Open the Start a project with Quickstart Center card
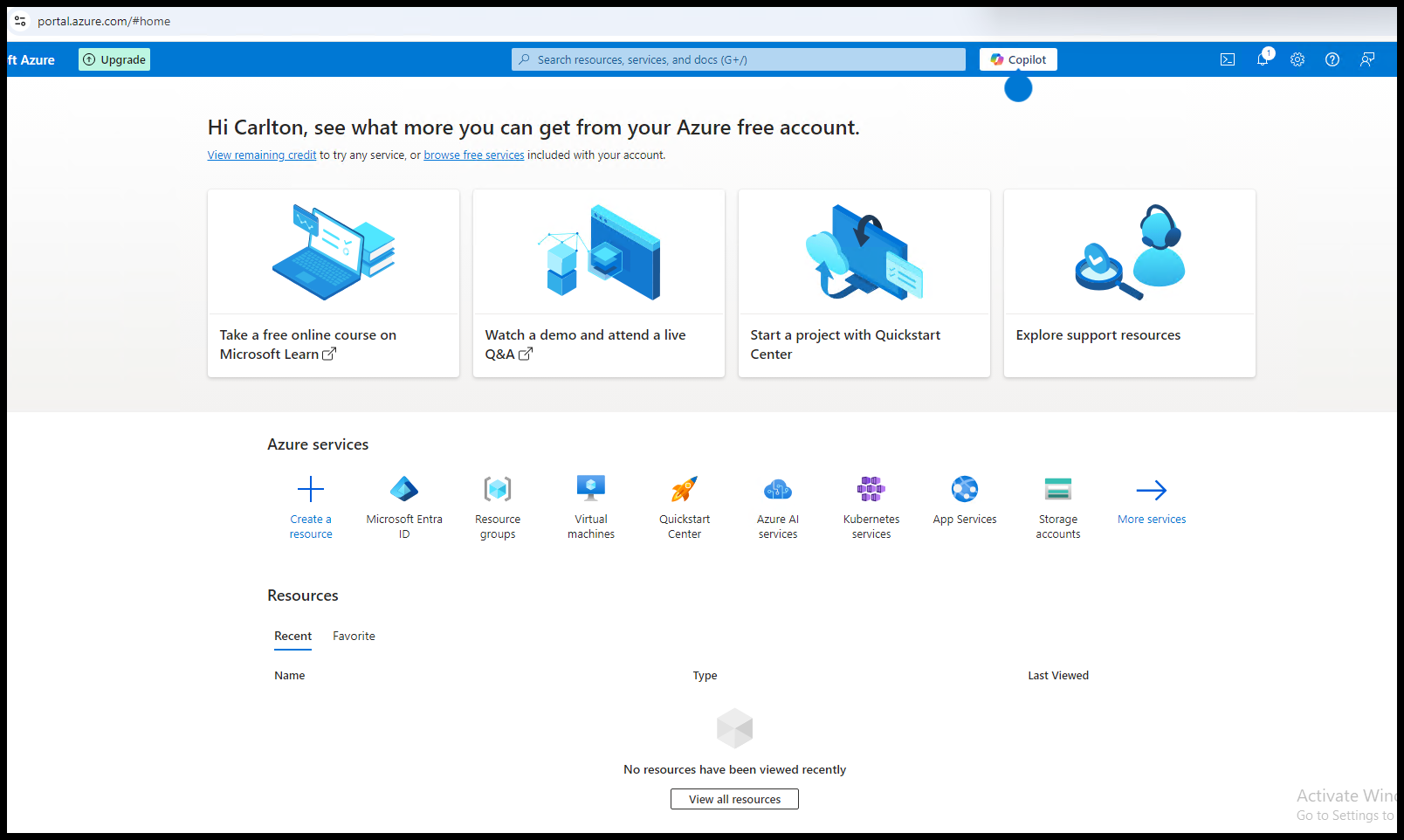The height and width of the screenshot is (840, 1404). (864, 284)
